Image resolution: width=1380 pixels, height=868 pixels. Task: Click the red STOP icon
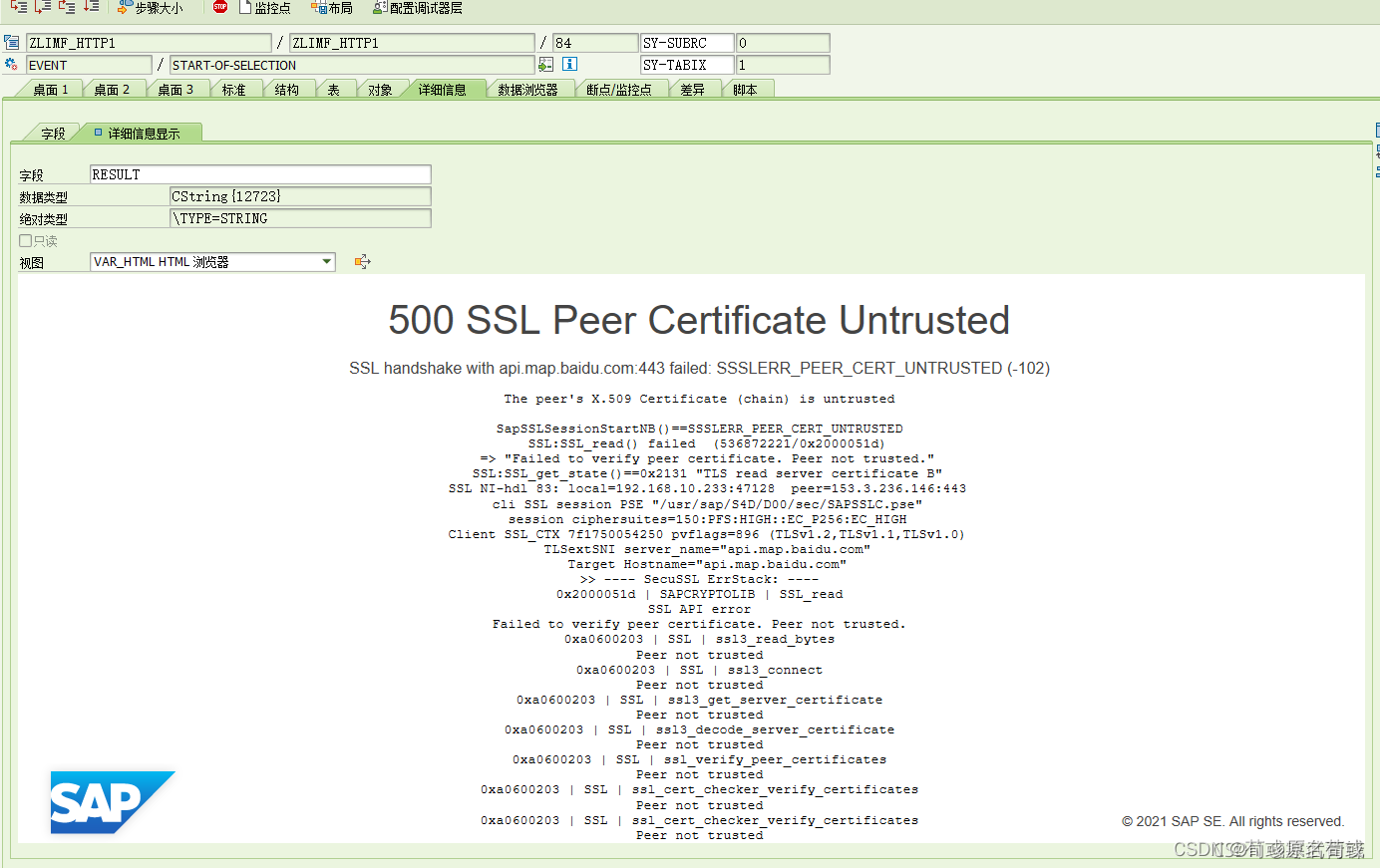point(220,7)
